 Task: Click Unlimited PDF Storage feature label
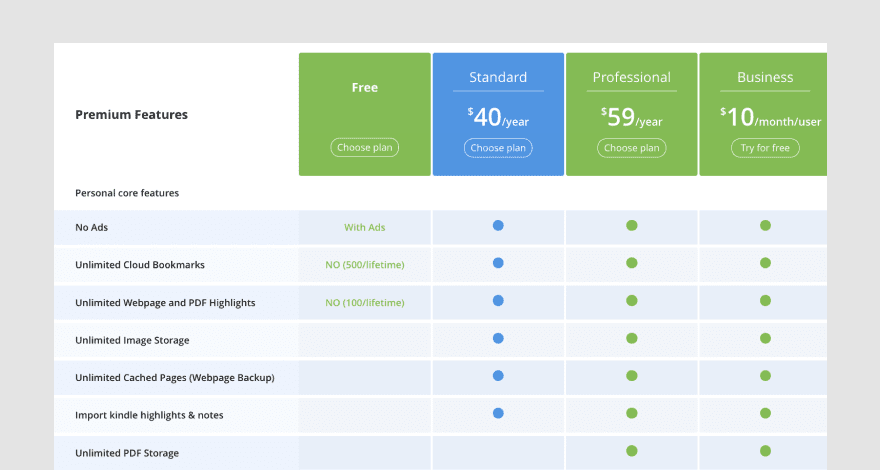(127, 453)
